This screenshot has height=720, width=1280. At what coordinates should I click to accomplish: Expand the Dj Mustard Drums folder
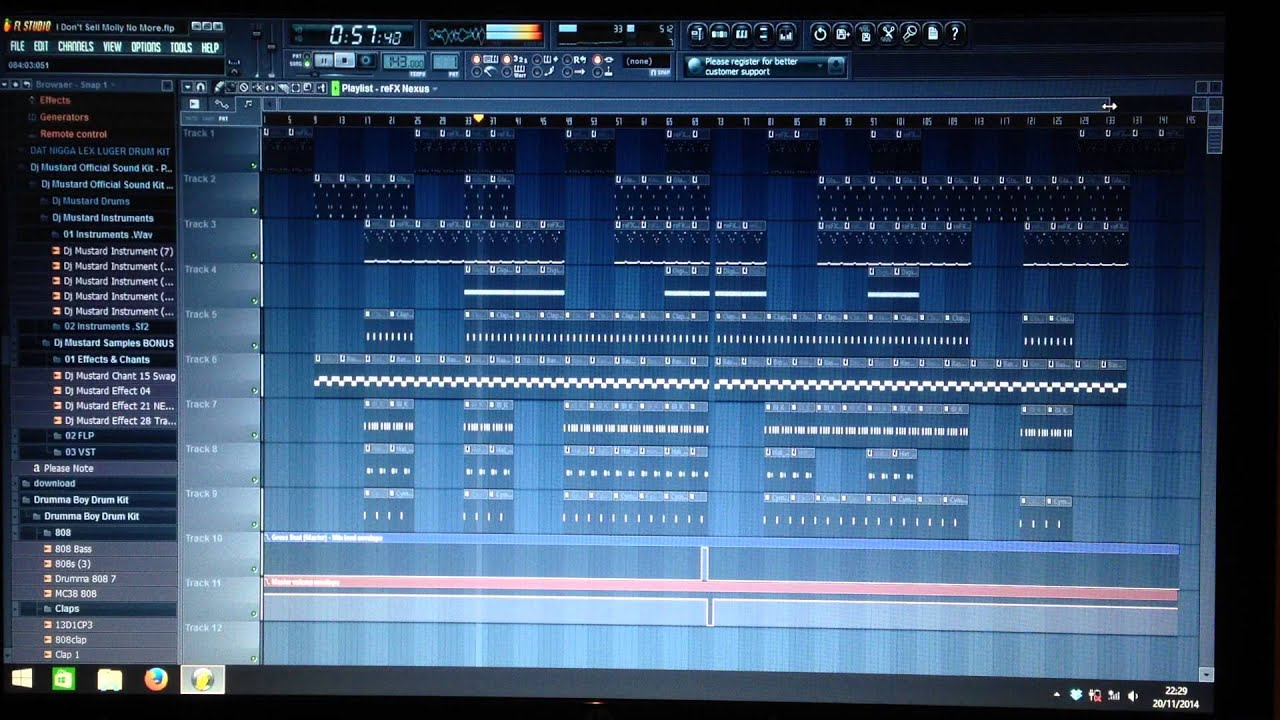(90, 201)
